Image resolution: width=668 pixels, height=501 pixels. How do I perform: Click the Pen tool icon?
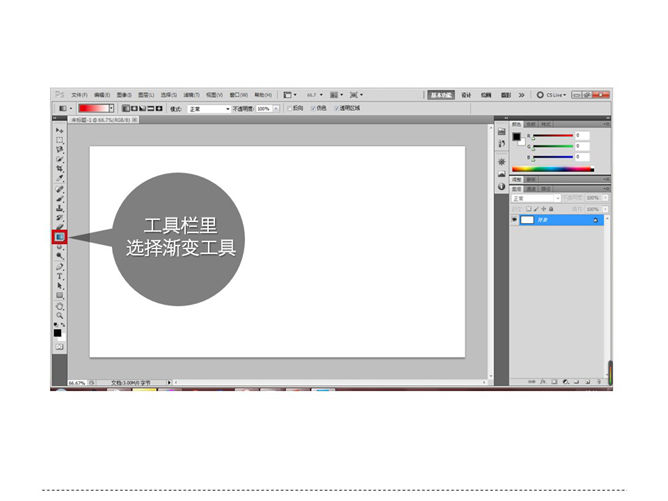pyautogui.click(x=59, y=266)
